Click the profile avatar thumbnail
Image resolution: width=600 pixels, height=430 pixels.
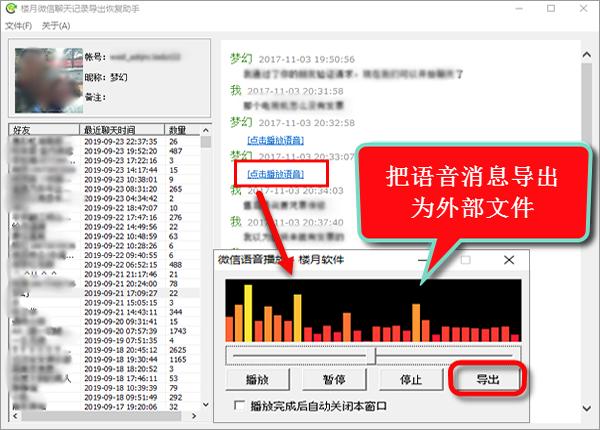(x=49, y=80)
